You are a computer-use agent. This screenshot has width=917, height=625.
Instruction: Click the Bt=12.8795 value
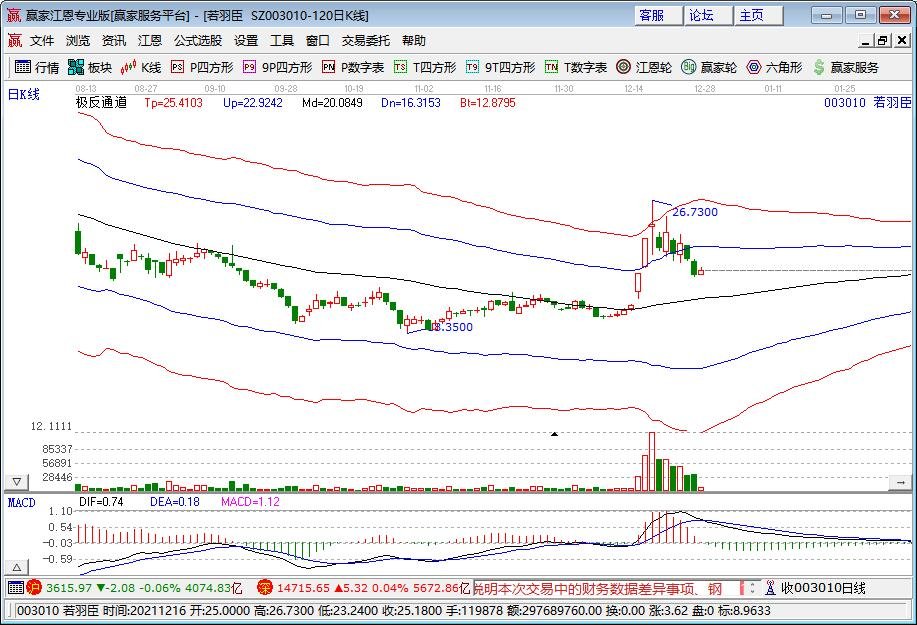pos(488,103)
